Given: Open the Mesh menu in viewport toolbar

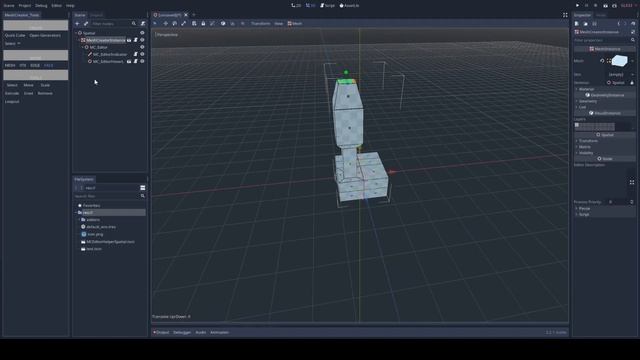Looking at the screenshot, I should pos(295,24).
